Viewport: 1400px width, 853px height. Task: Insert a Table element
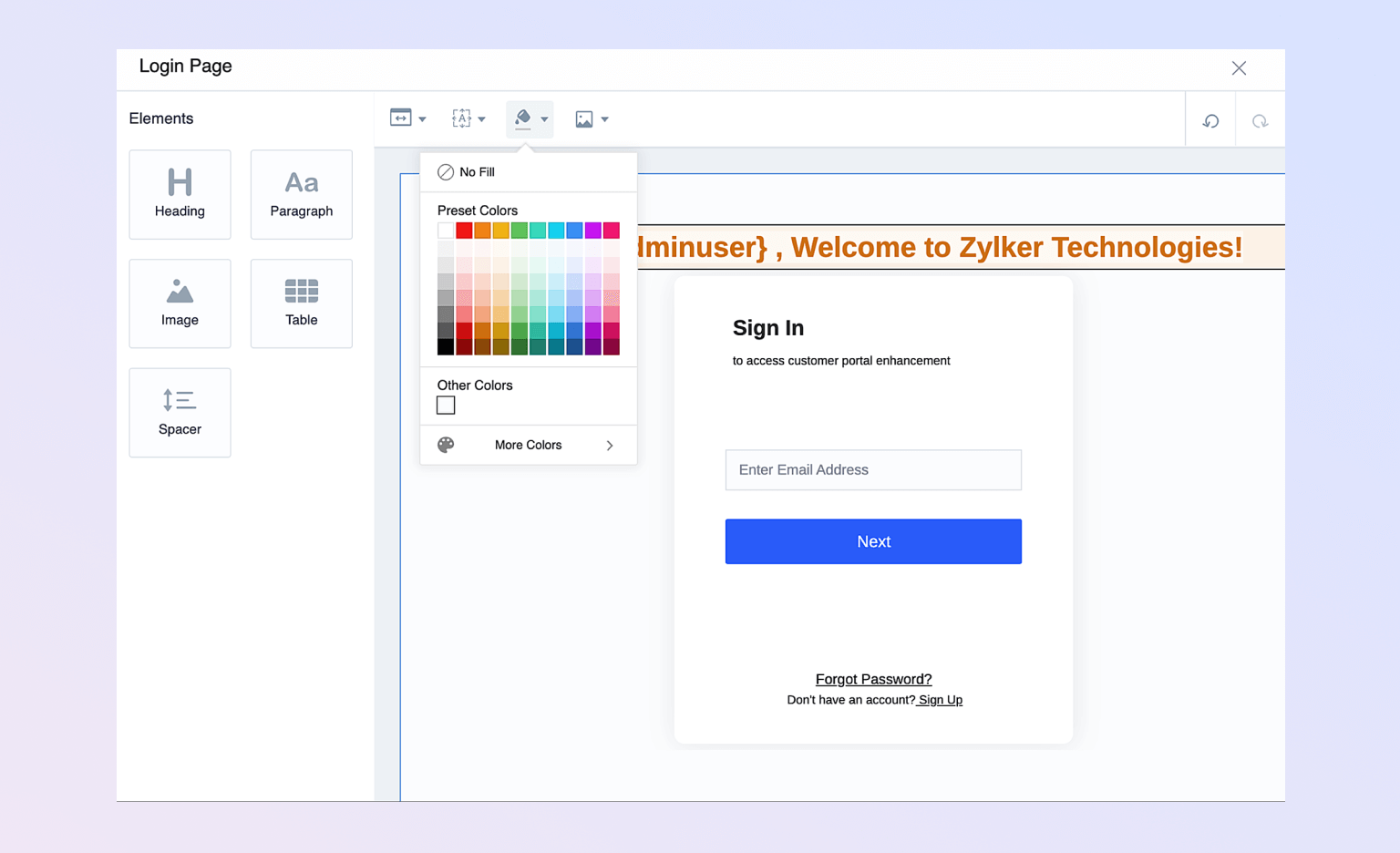pos(301,303)
